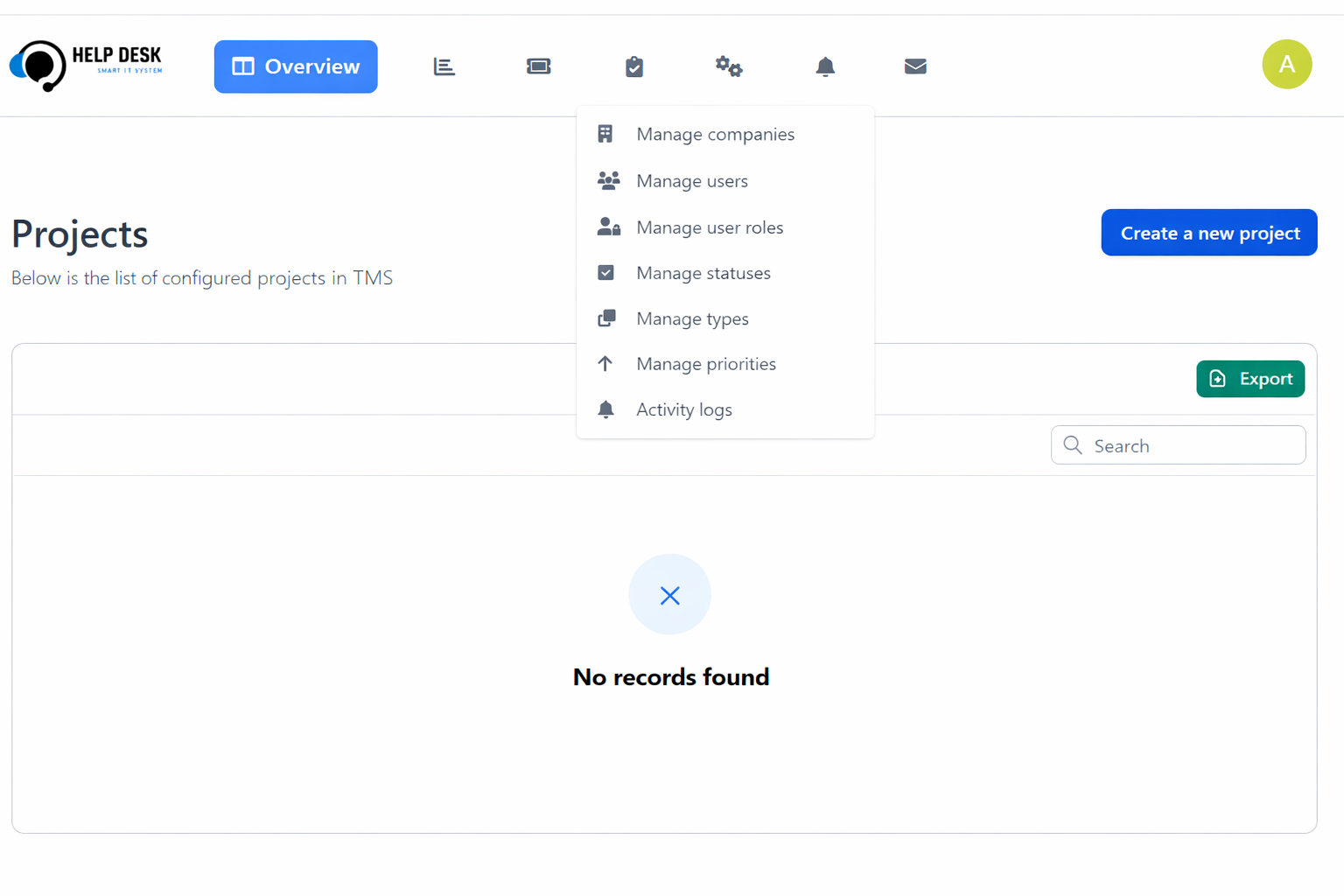Open notifications bell in top navbar
Image resolution: width=1344 pixels, height=896 pixels.
pyautogui.click(x=825, y=66)
